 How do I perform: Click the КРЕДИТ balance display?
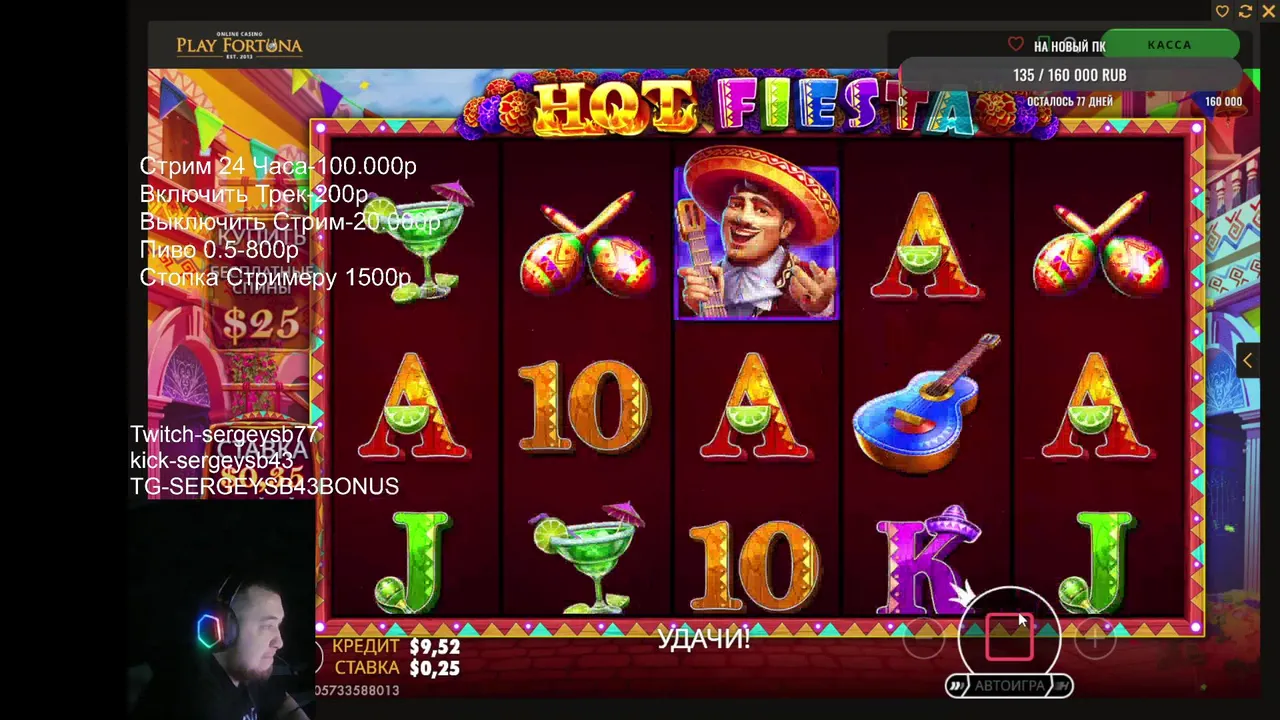point(397,647)
